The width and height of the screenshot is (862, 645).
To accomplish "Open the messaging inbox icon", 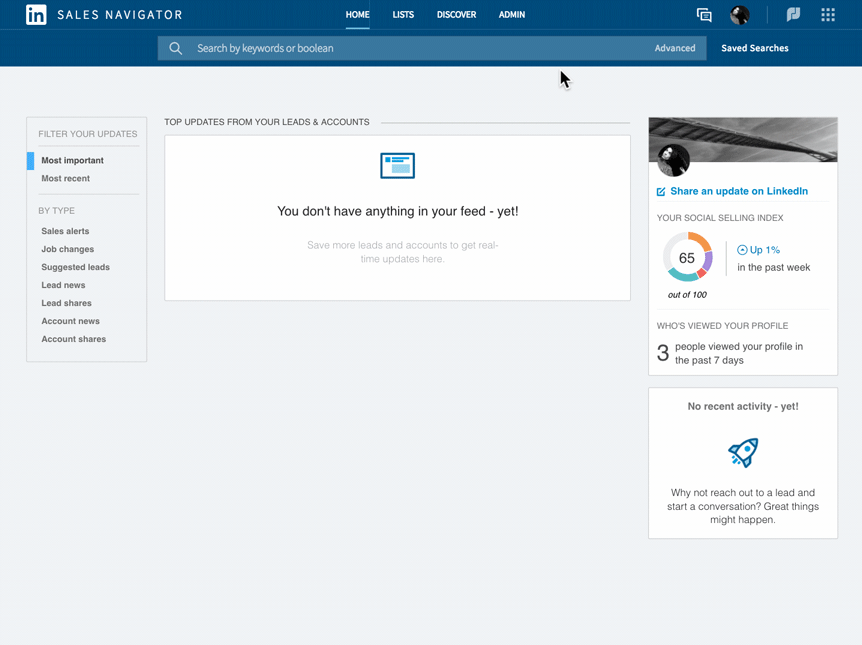I will tap(704, 15).
